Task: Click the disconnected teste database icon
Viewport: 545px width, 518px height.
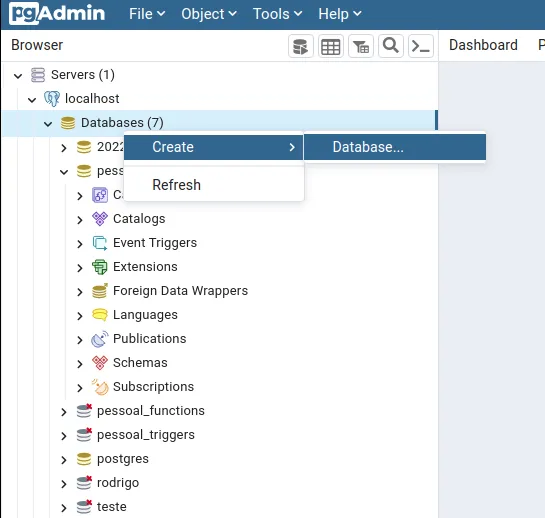Action: click(x=84, y=507)
